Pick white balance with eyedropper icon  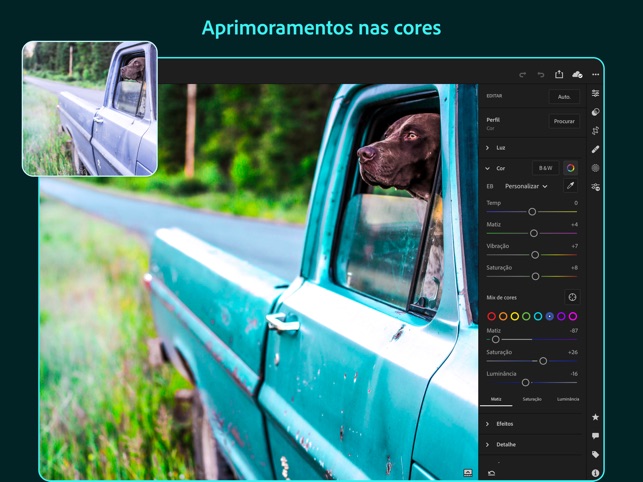(x=570, y=186)
